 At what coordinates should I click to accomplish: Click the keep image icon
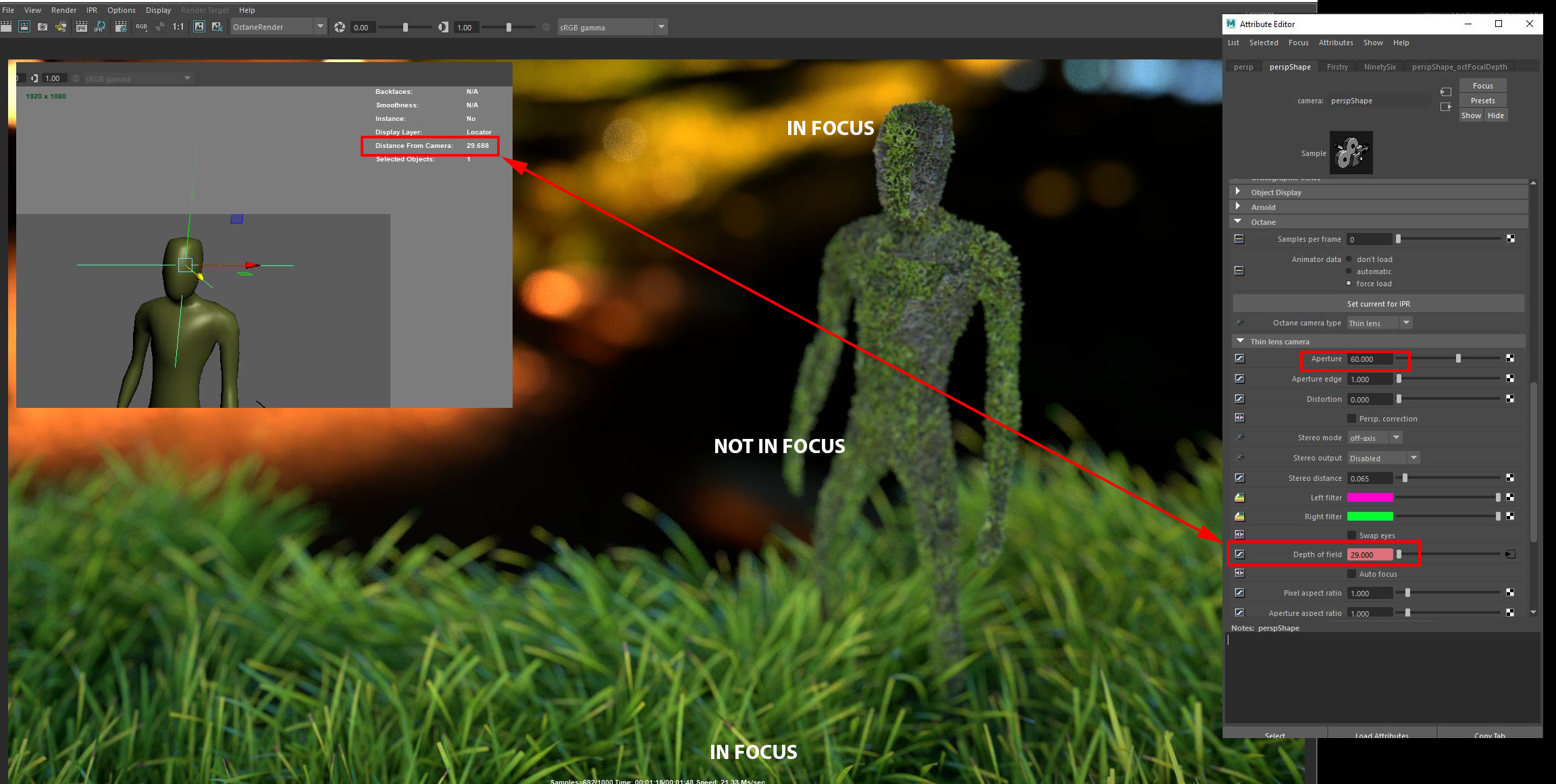pos(199,27)
